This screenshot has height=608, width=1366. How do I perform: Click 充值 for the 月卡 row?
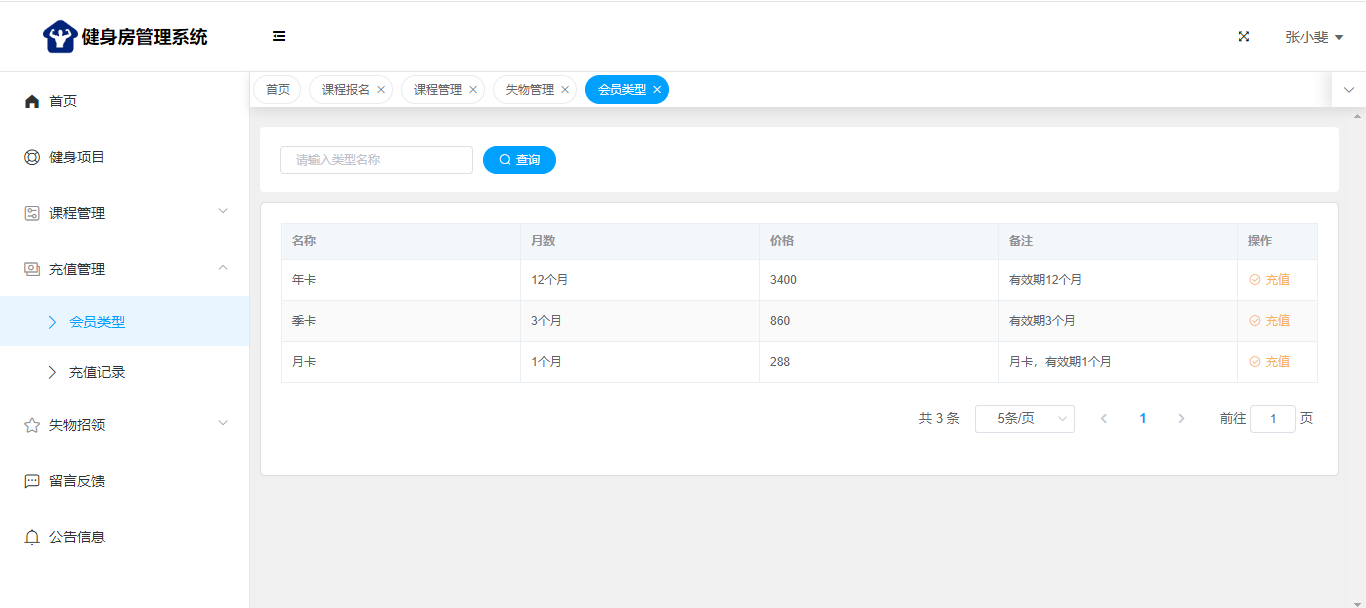pos(1270,362)
